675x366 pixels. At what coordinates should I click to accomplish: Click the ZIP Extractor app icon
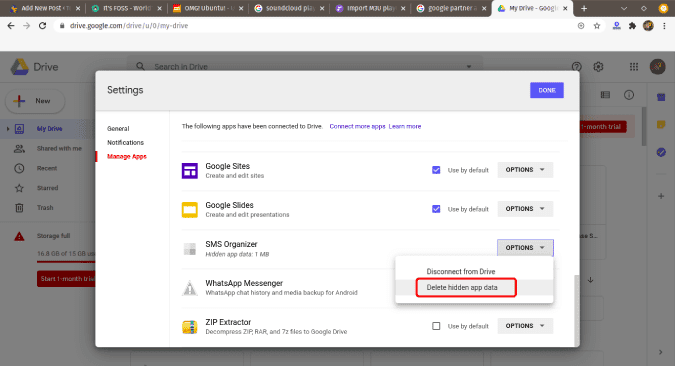coord(189,327)
